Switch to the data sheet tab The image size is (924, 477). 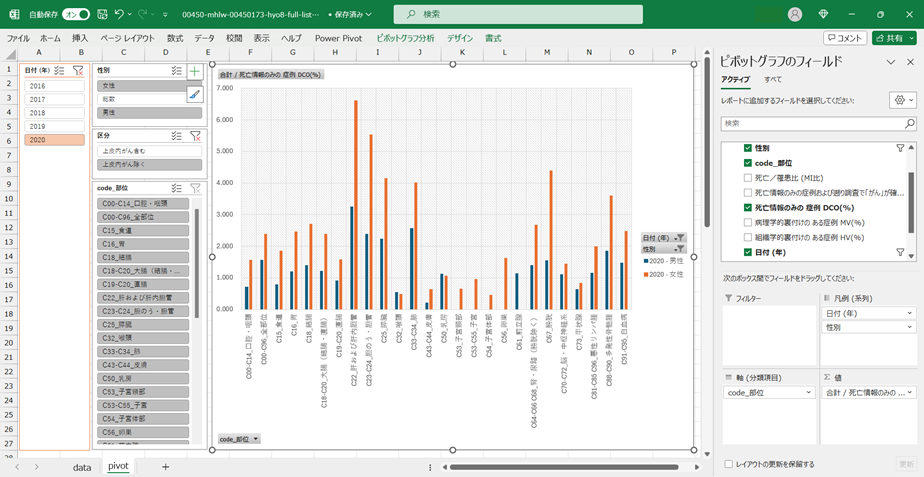coord(81,466)
